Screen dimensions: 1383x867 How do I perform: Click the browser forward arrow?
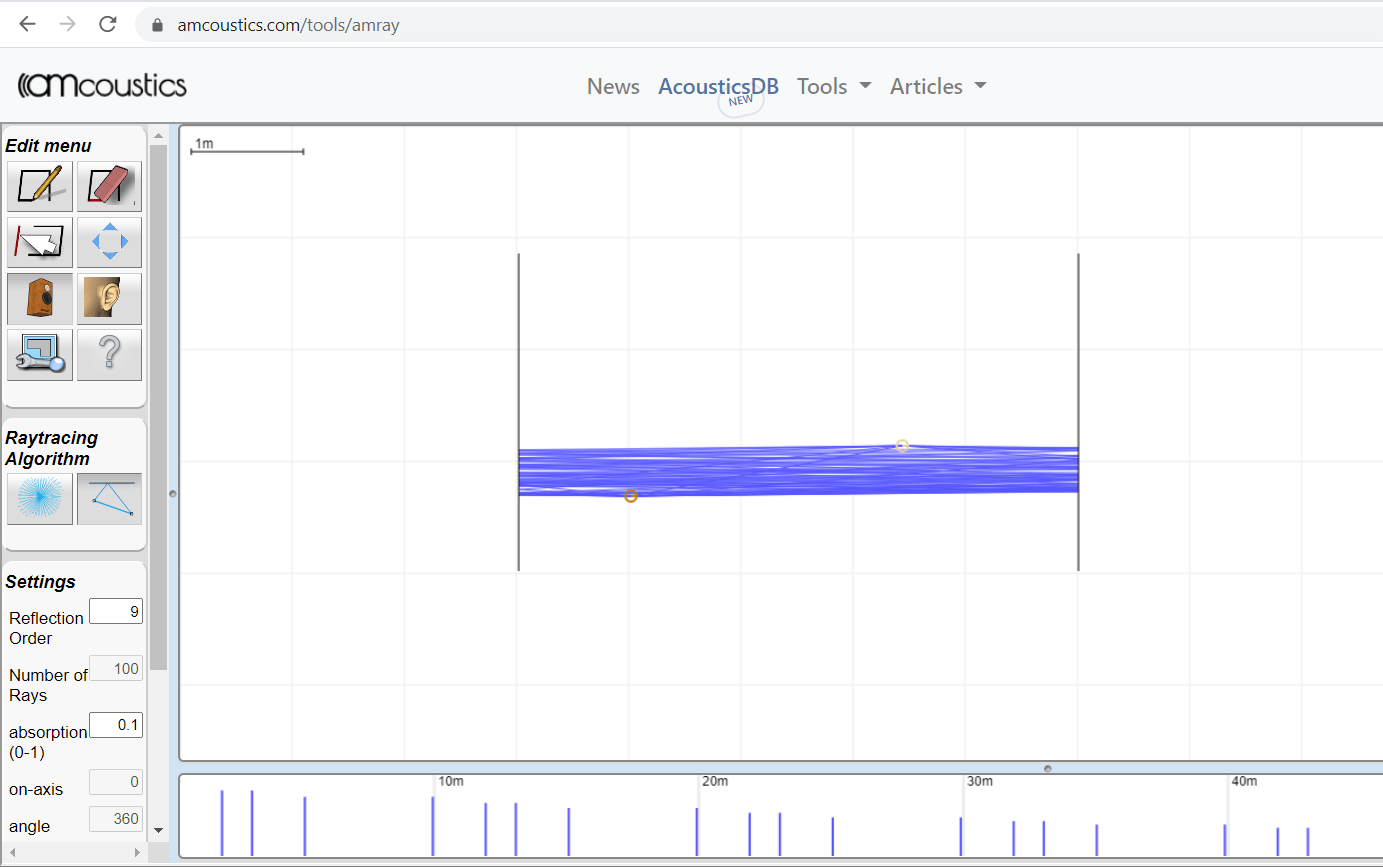click(x=68, y=25)
